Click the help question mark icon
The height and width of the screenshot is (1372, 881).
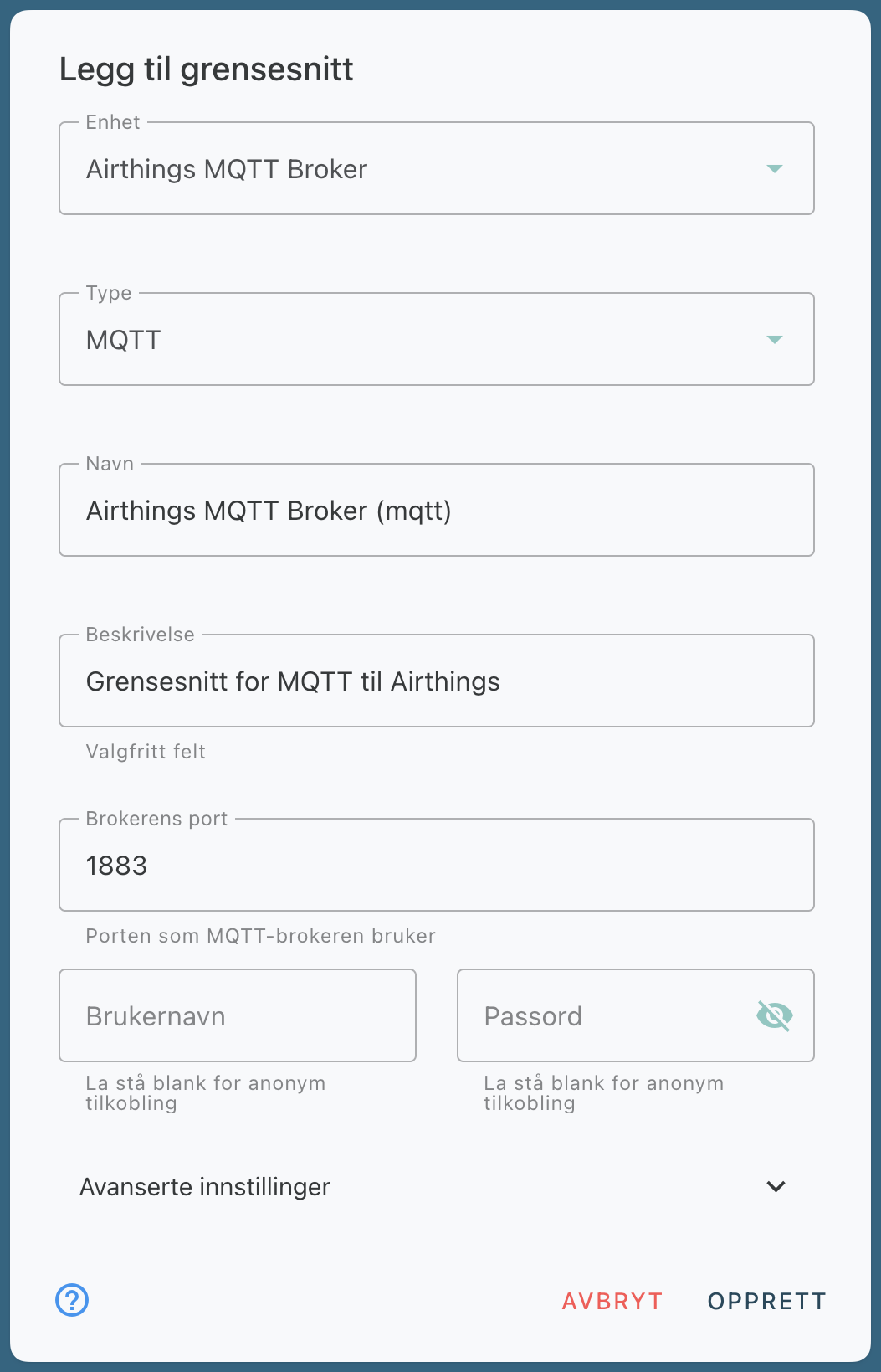coord(72,1300)
